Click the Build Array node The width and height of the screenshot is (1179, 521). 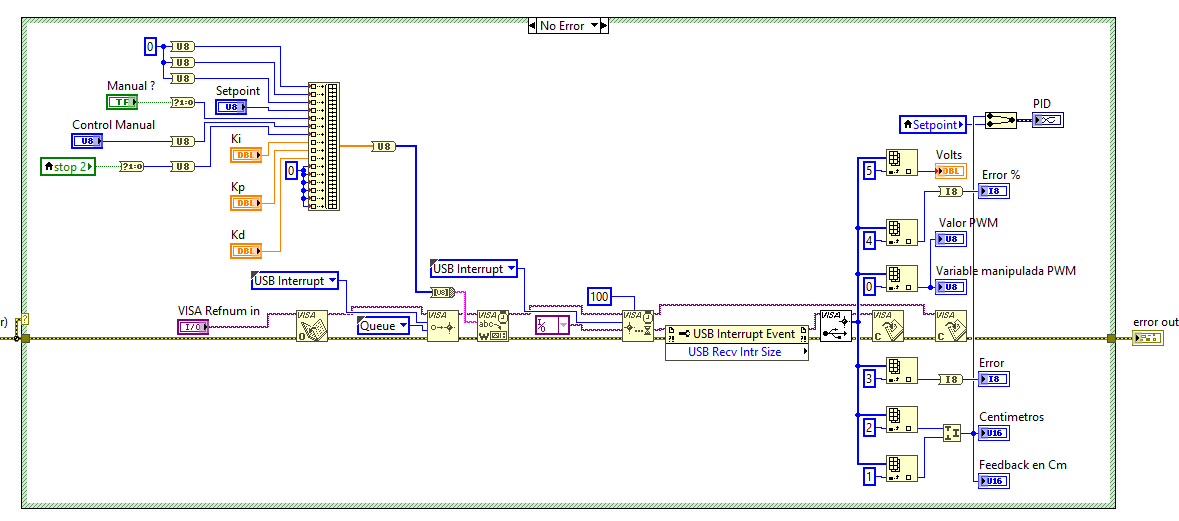[x=323, y=147]
